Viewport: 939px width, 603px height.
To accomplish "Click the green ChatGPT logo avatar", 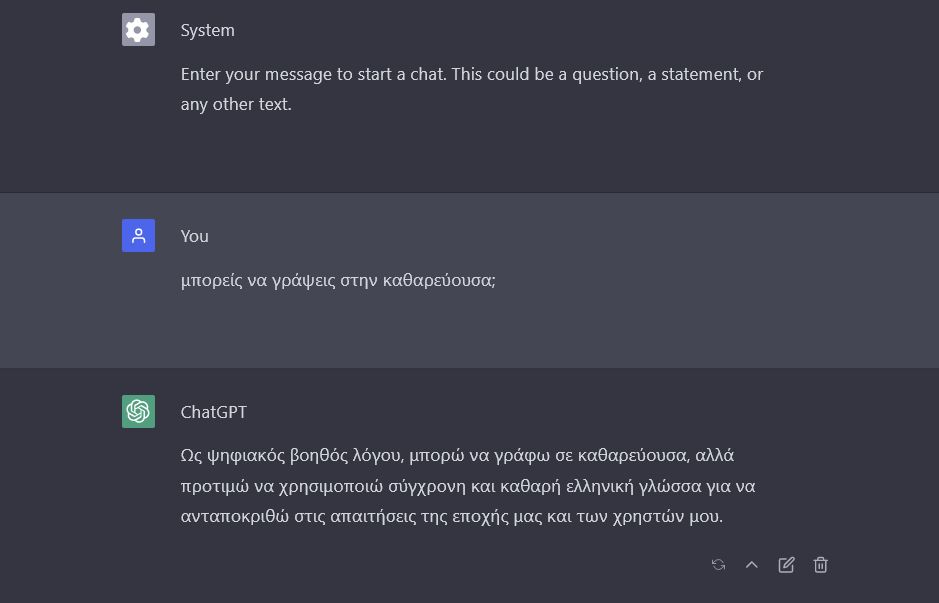I will [138, 412].
